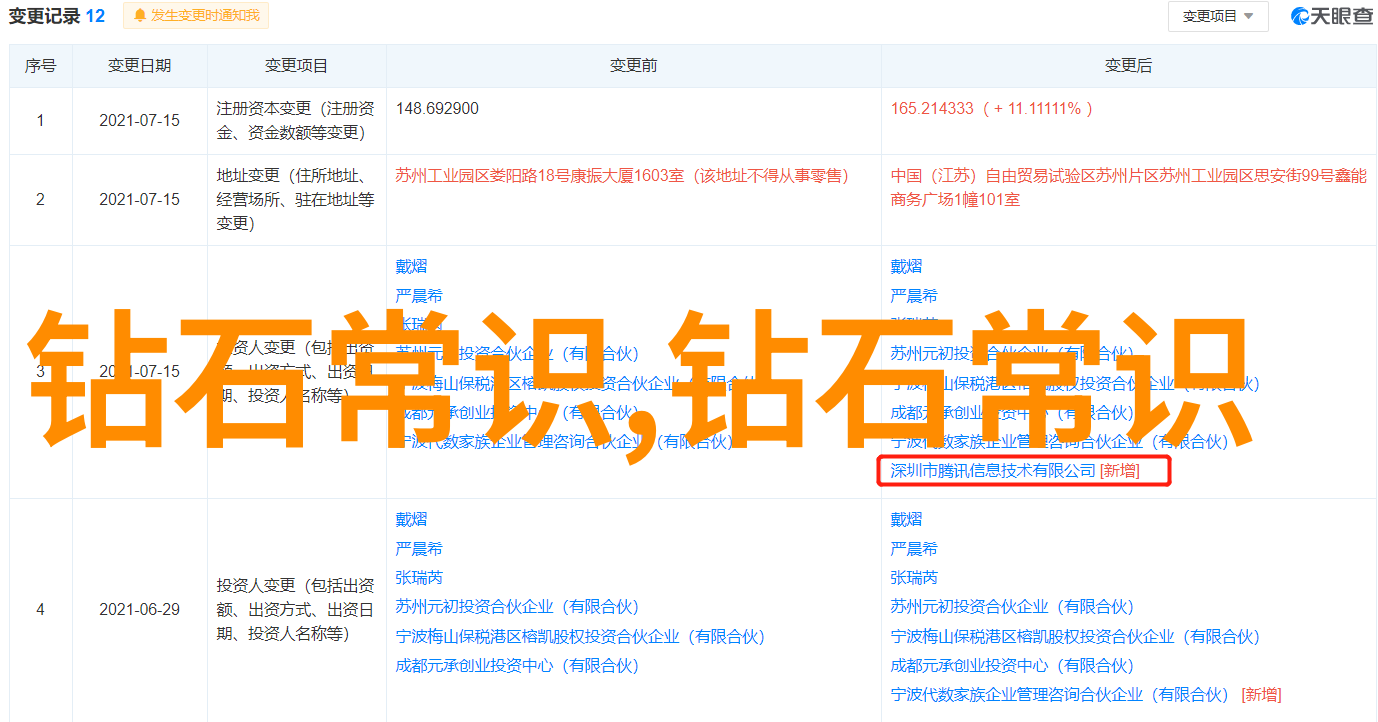
Task: Open 严晨希 in row 4 变更前 column
Action: coord(419,549)
